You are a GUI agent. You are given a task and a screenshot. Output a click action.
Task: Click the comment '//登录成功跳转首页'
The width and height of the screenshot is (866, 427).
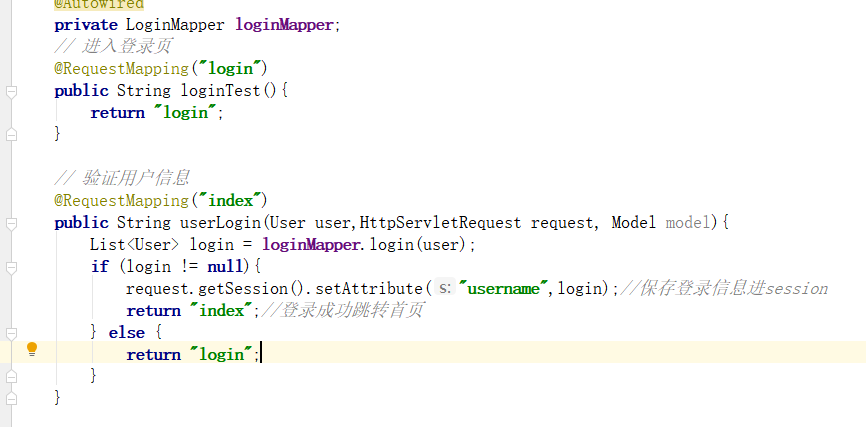[342, 310]
